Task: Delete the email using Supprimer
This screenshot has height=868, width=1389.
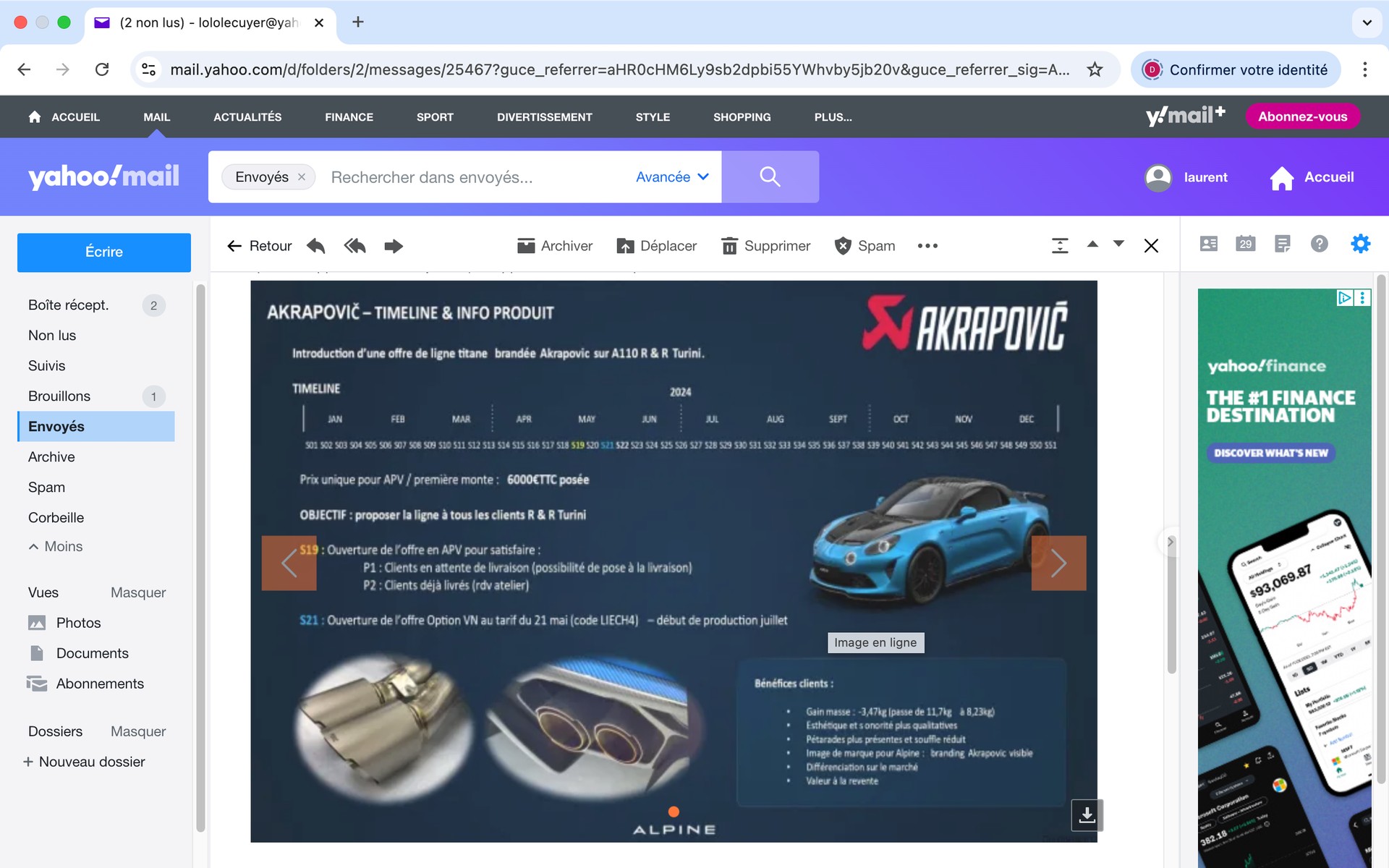Action: [766, 246]
